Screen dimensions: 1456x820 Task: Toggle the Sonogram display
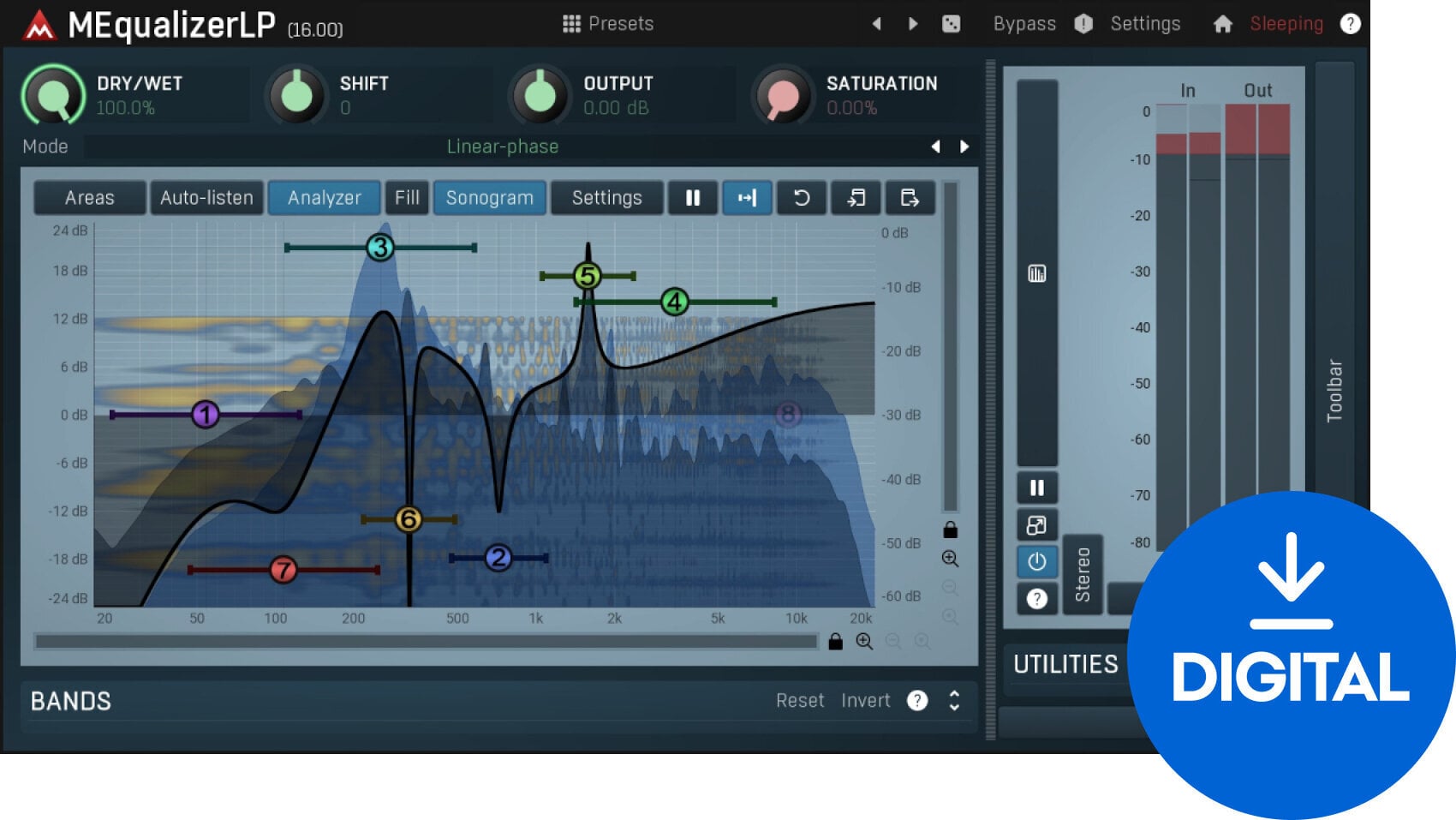[x=489, y=198]
